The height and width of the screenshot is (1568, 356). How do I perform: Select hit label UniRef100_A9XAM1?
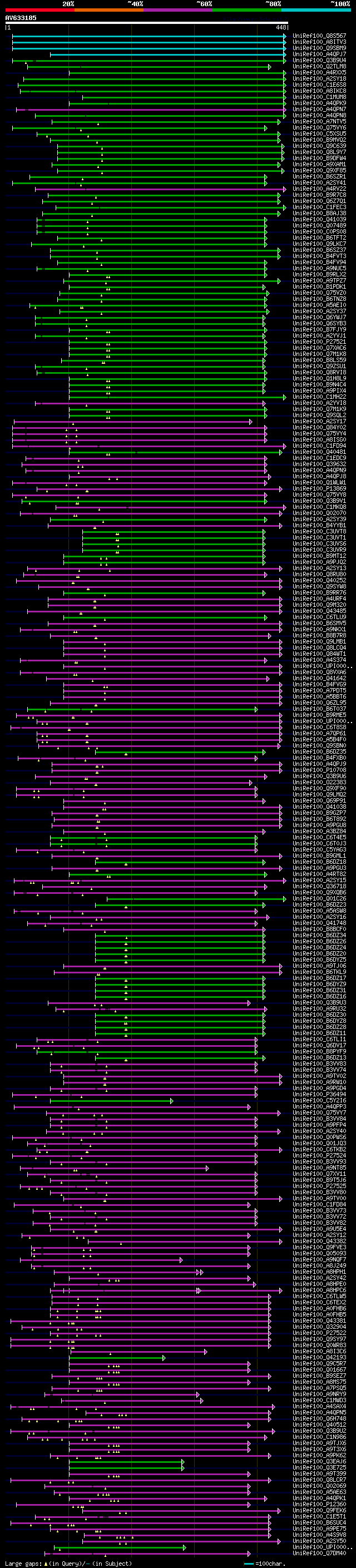(319, 164)
